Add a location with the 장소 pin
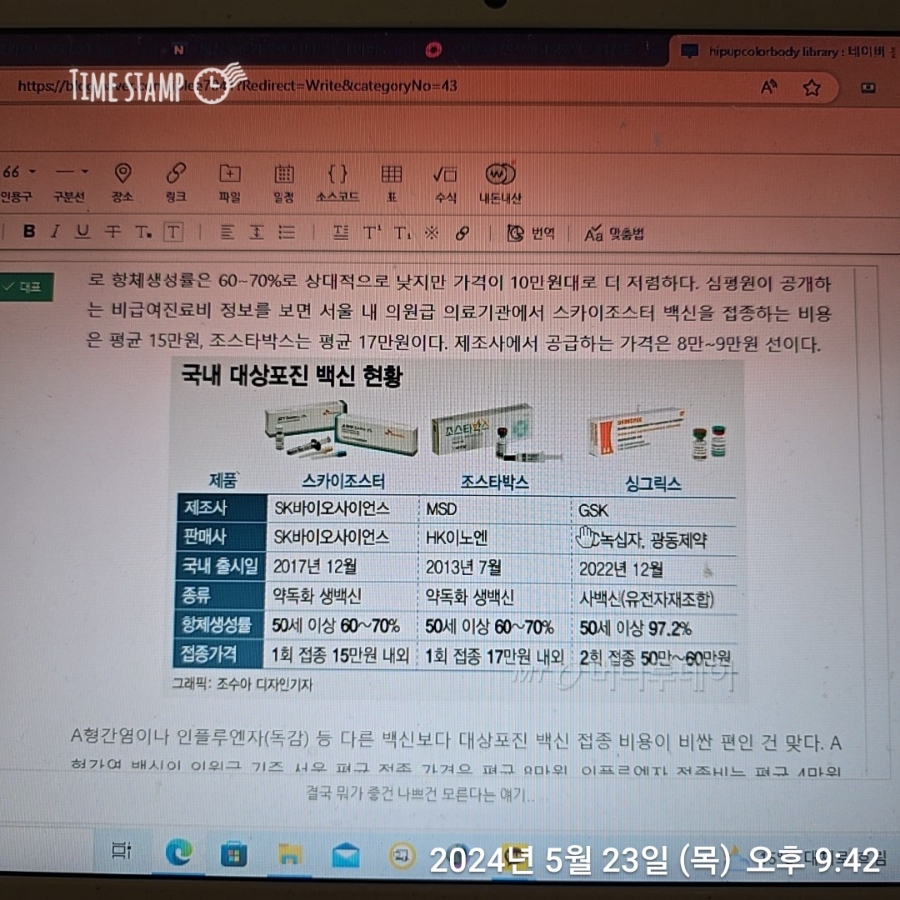Image resolution: width=900 pixels, height=900 pixels. 122,183
